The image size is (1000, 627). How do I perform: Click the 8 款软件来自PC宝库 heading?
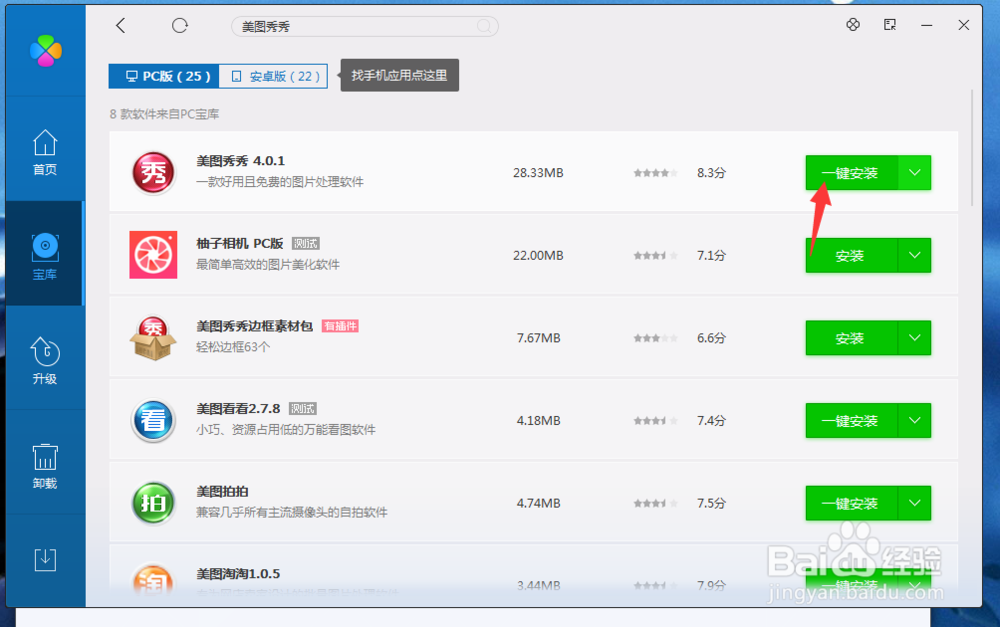point(165,114)
